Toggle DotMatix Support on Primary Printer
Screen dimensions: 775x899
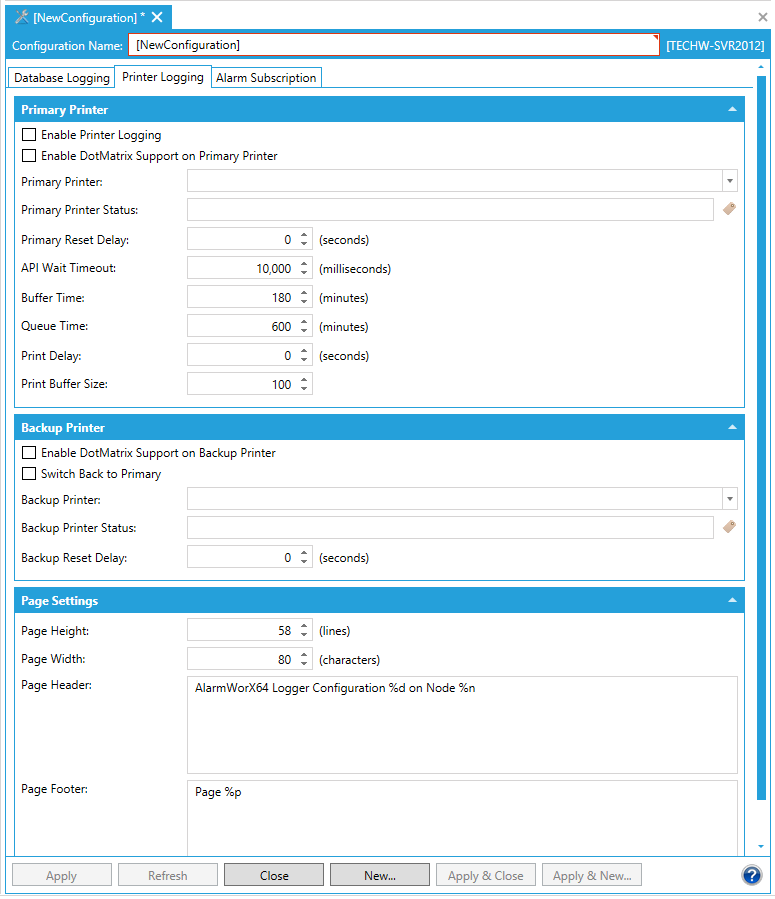pos(29,156)
